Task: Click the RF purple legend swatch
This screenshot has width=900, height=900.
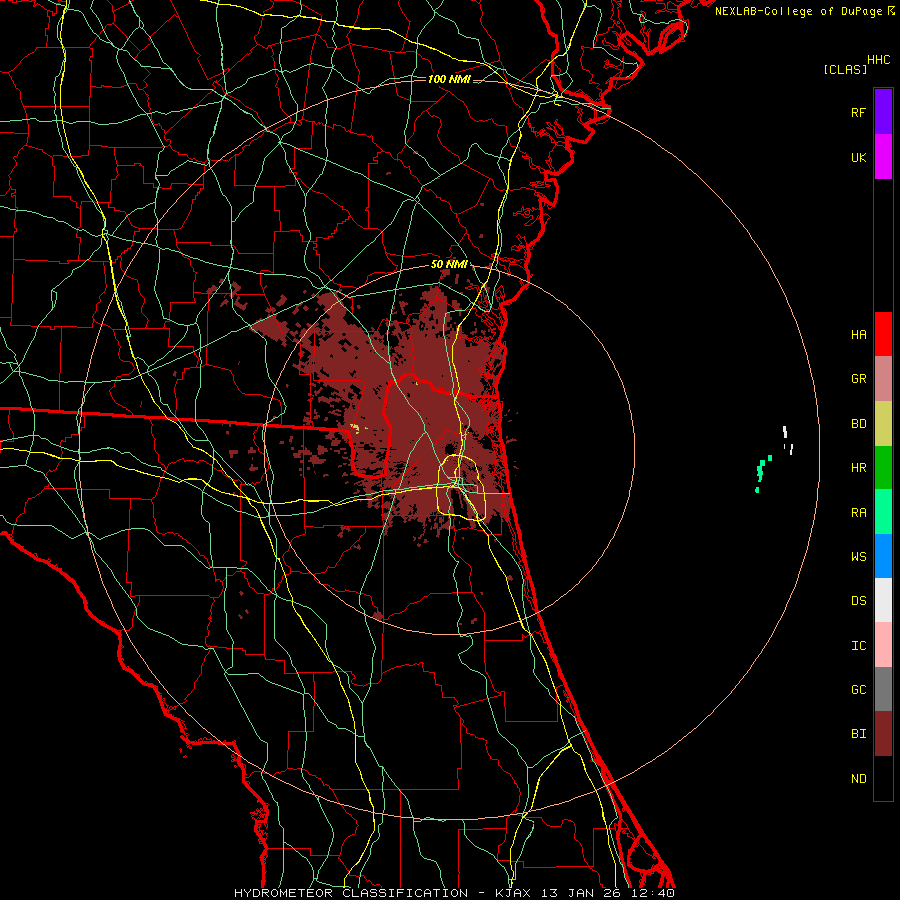Action: pos(883,112)
